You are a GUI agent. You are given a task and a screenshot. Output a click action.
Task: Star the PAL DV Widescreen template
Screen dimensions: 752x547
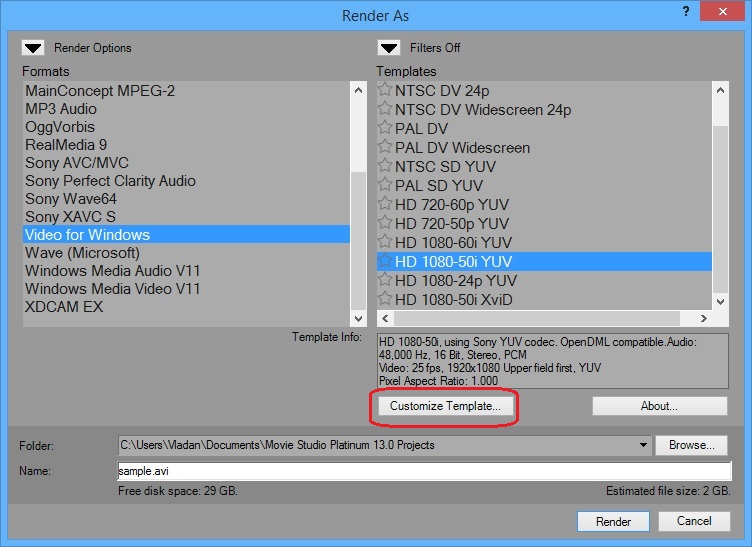click(x=385, y=148)
